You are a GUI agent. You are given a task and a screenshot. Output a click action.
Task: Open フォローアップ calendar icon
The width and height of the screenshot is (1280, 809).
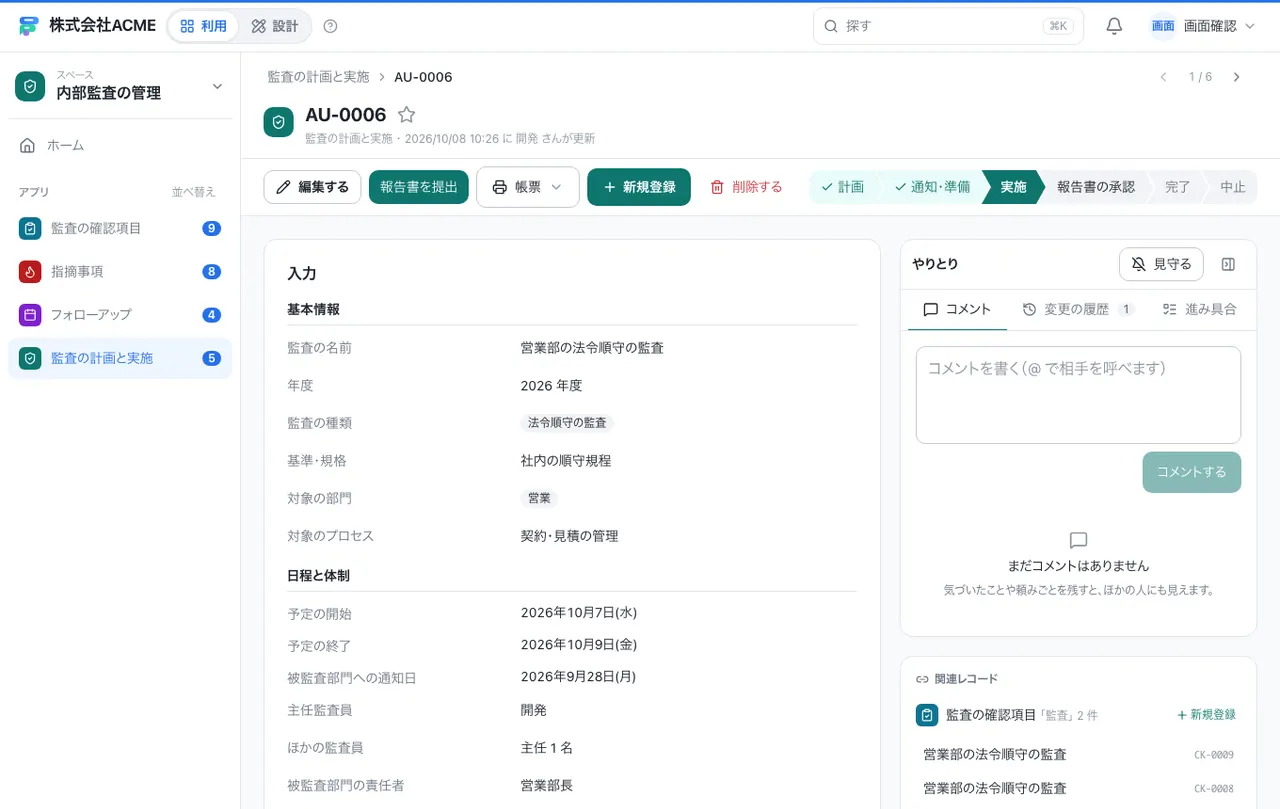30,314
